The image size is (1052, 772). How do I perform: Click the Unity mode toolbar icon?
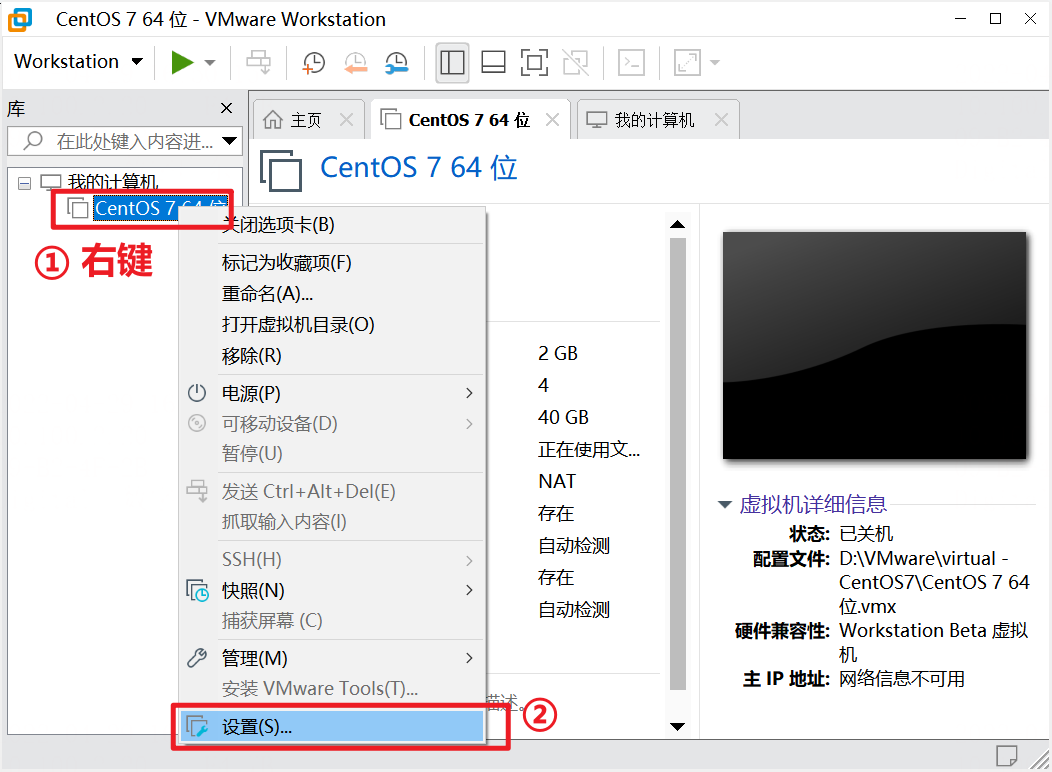tap(576, 62)
